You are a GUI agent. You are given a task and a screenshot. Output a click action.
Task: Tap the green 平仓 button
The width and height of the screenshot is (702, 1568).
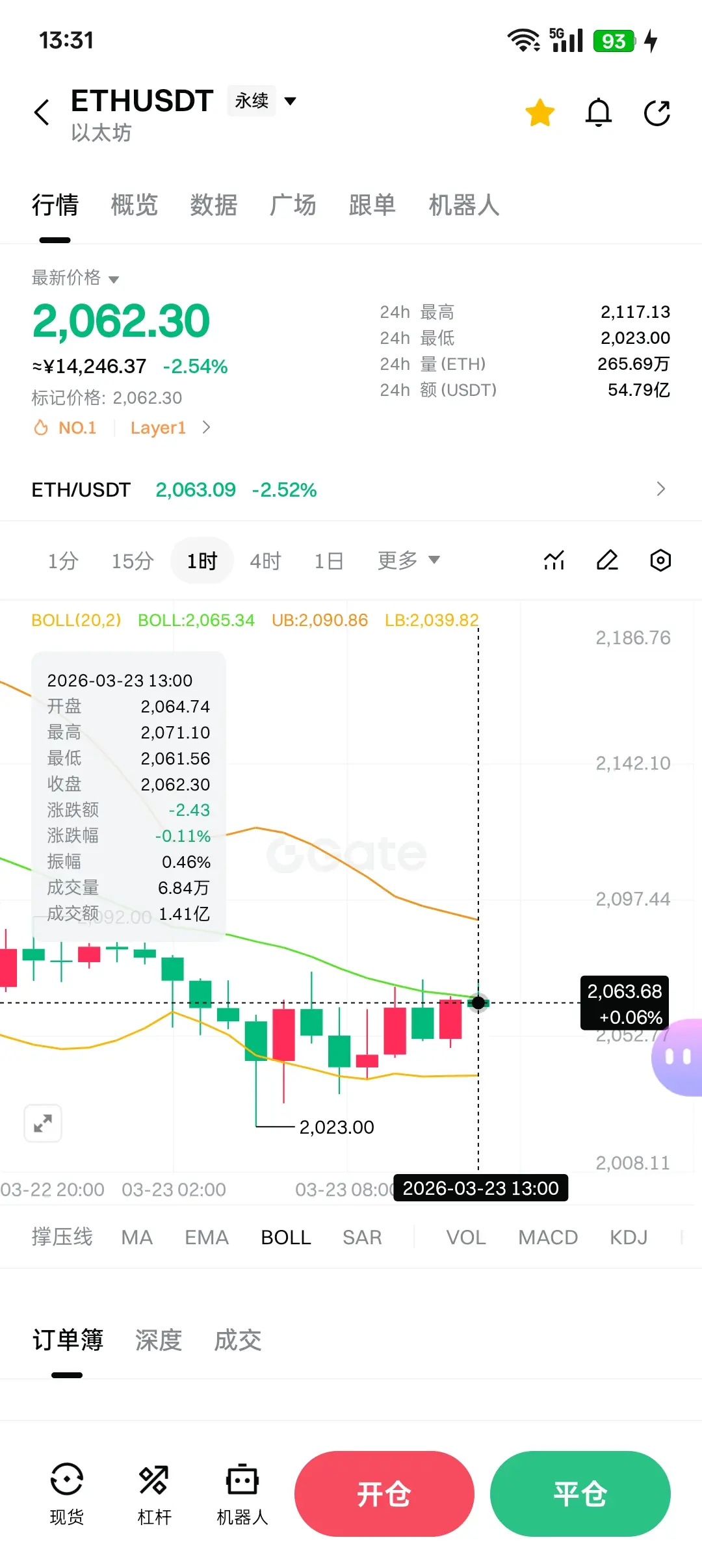[x=580, y=1494]
